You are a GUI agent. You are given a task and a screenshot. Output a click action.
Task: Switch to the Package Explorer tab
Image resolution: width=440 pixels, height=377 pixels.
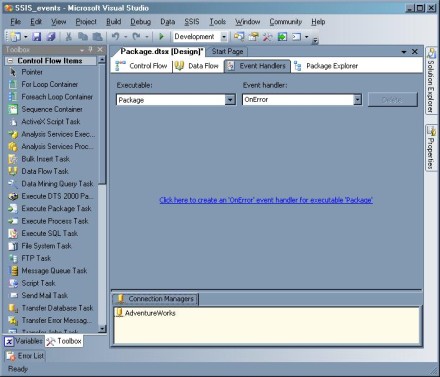326,66
